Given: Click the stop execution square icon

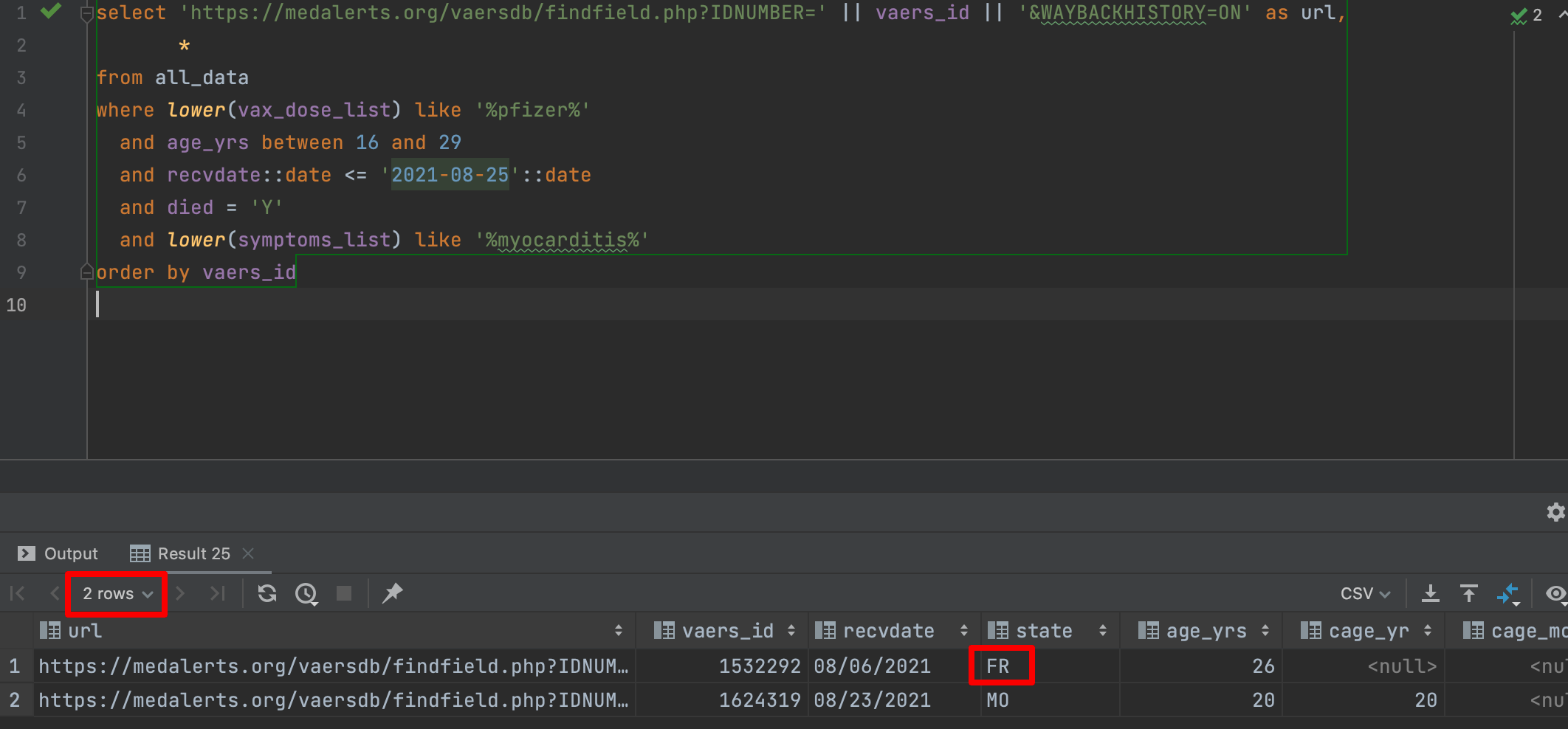Looking at the screenshot, I should coord(344,593).
